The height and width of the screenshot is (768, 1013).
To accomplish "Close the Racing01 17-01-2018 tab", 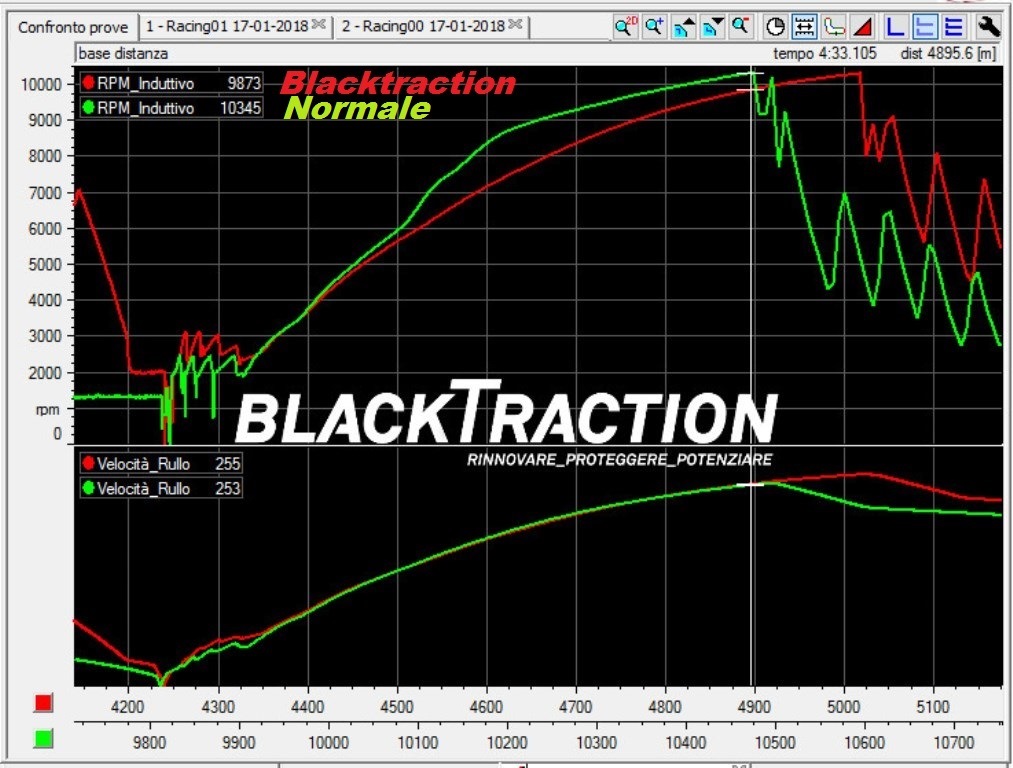I will click(x=319, y=25).
